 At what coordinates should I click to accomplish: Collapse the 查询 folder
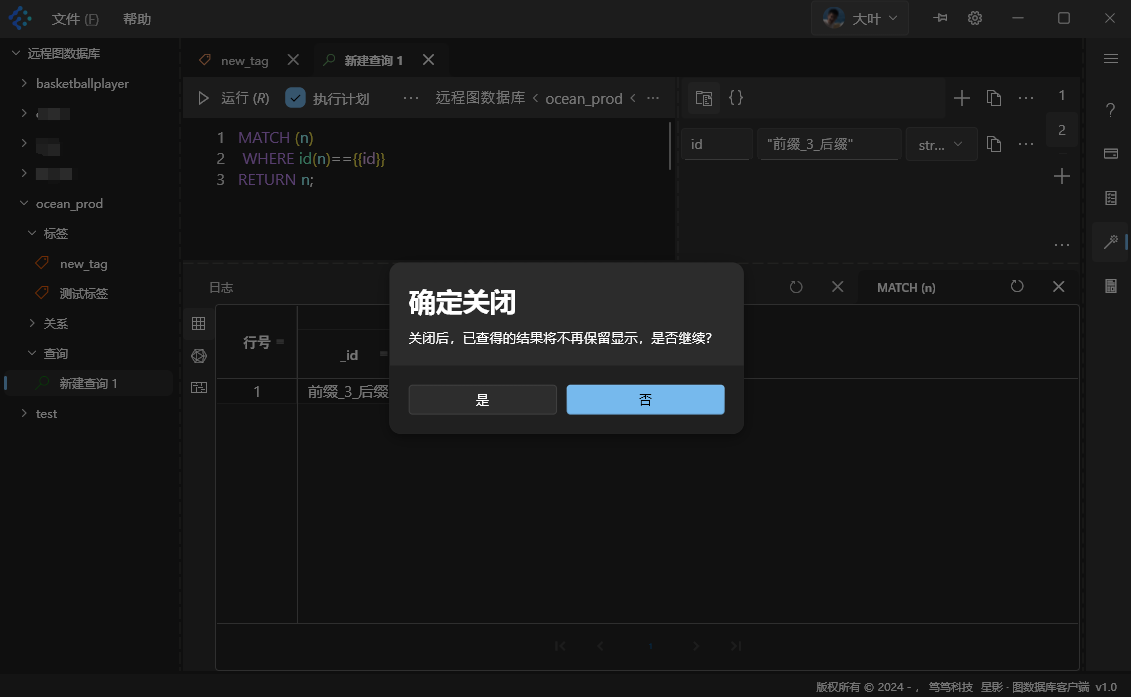(32, 353)
